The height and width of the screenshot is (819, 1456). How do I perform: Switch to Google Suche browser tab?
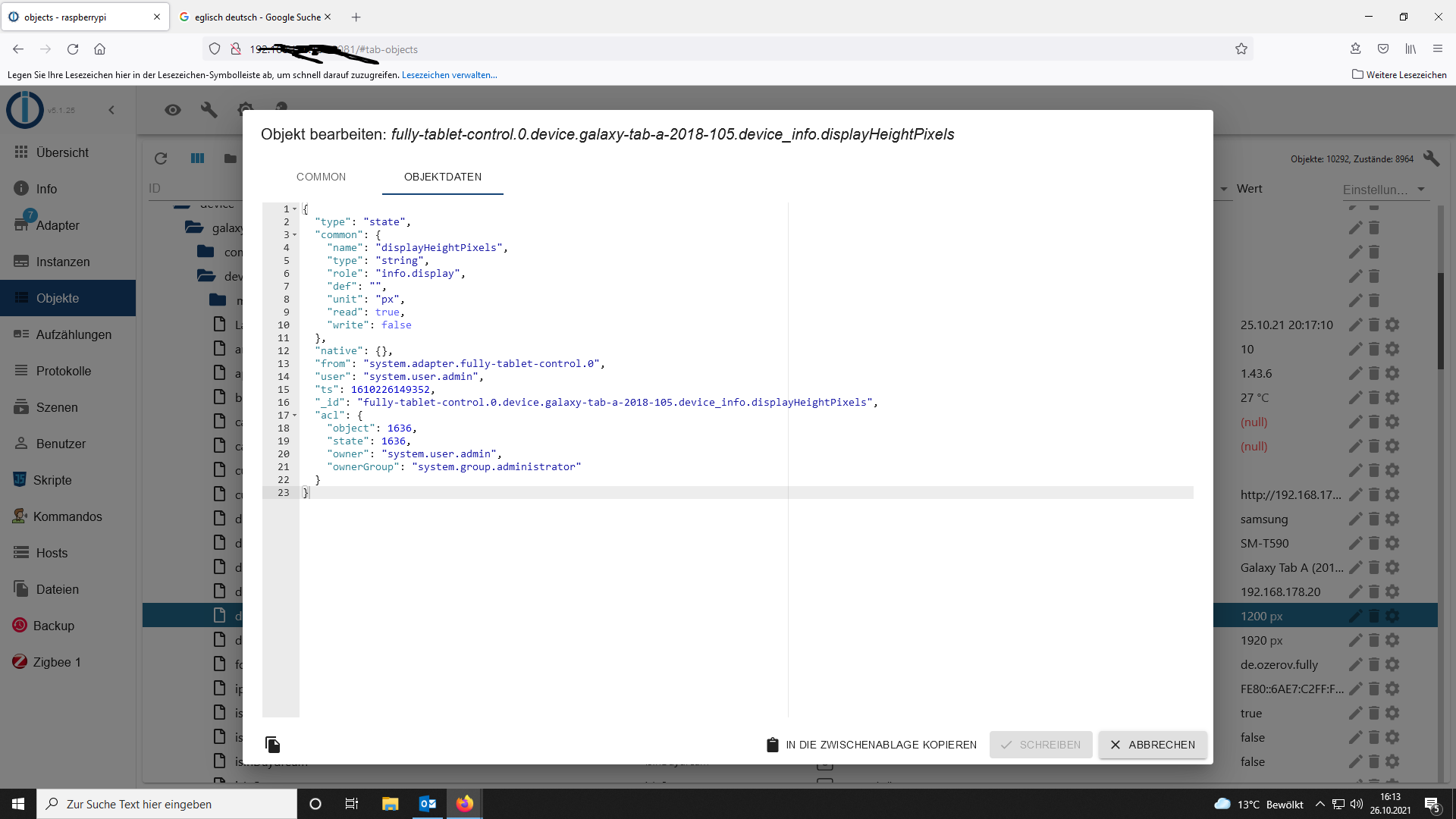tap(257, 17)
